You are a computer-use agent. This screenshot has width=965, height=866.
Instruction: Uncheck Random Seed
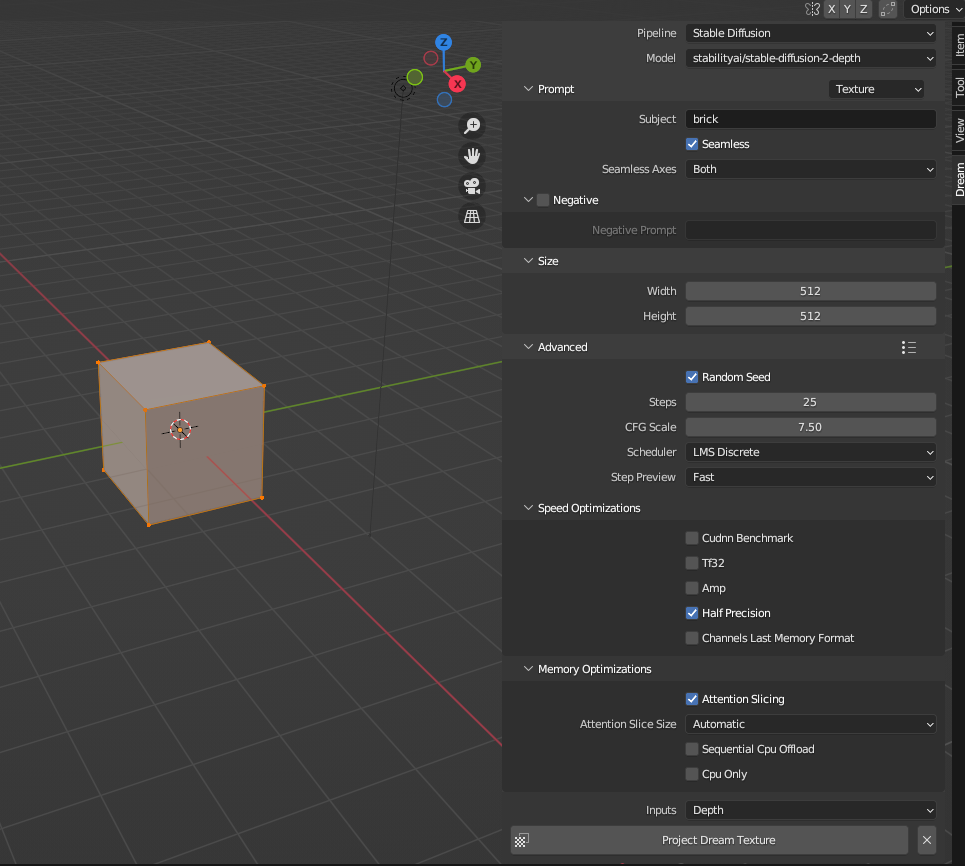tap(691, 377)
